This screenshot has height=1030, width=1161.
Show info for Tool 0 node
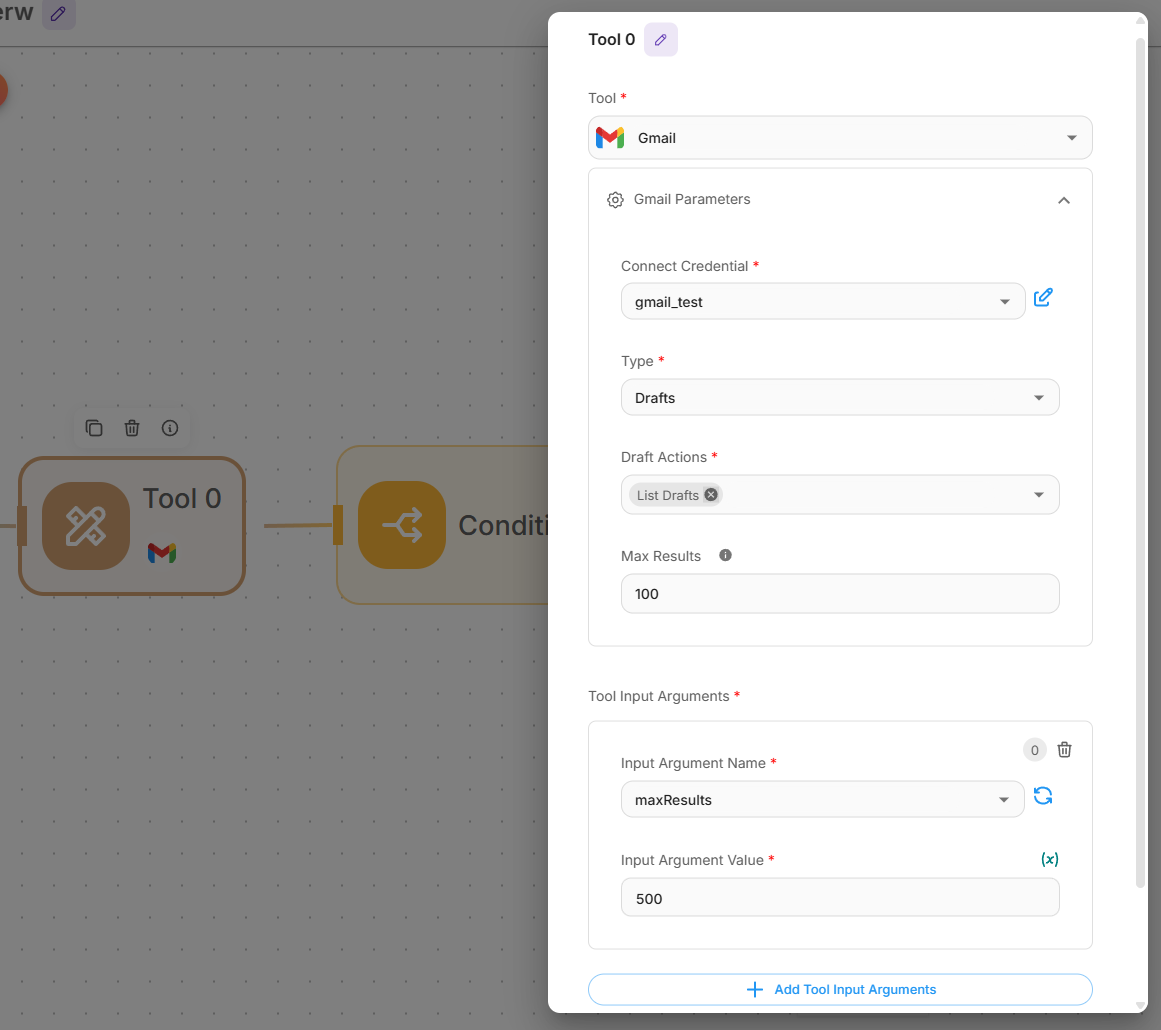(x=170, y=428)
